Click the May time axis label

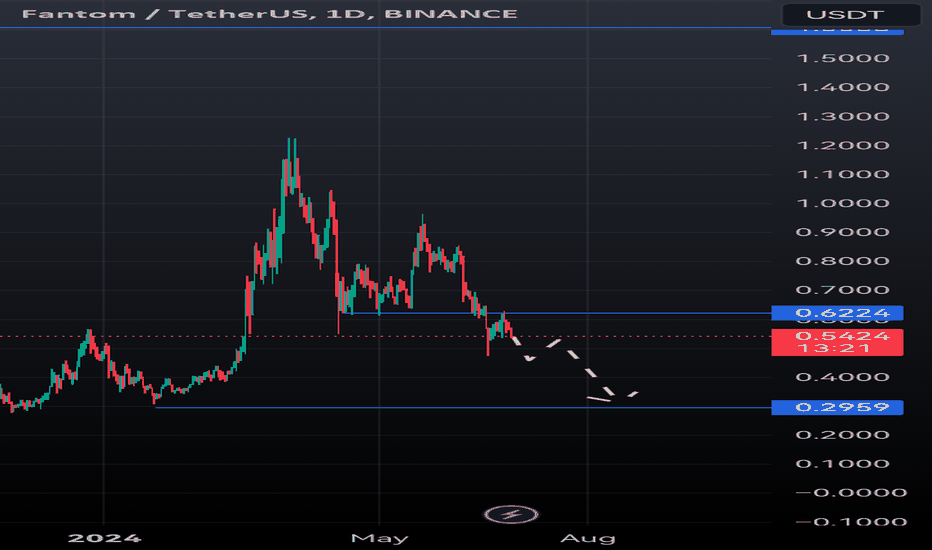click(x=380, y=539)
